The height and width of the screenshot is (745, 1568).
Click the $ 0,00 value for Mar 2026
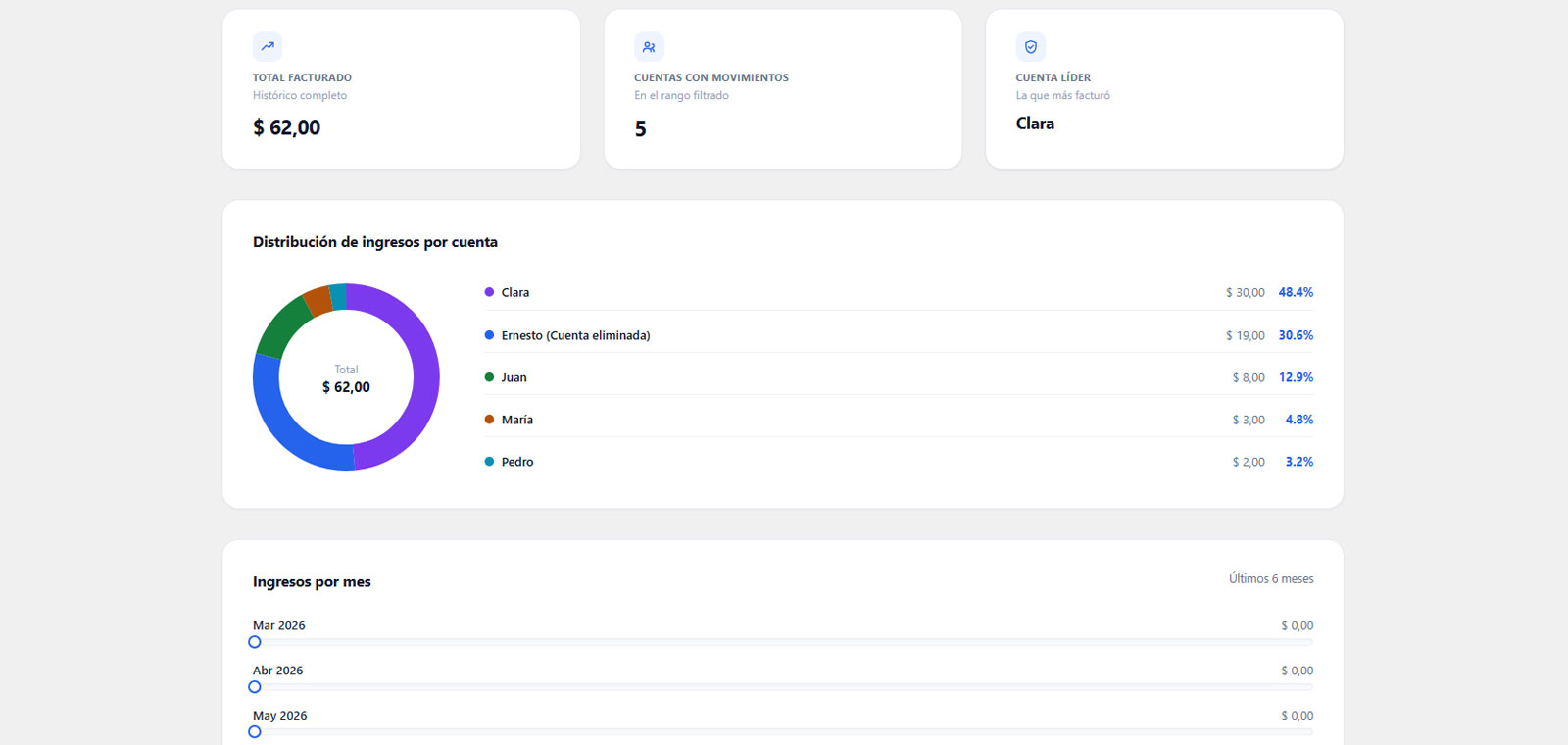1298,625
